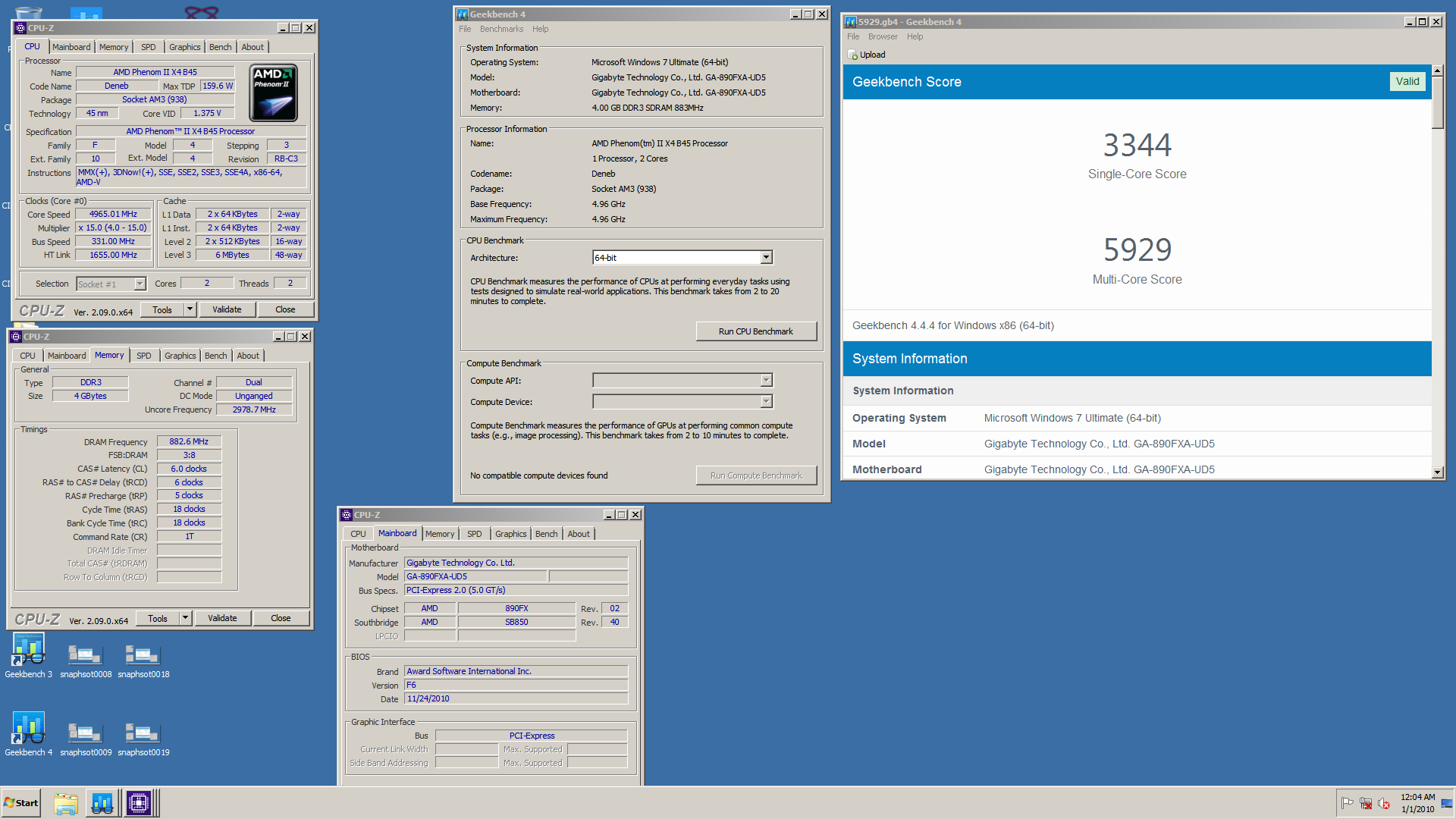Click Validate in CPU-Z Memory window

pyautogui.click(x=222, y=618)
